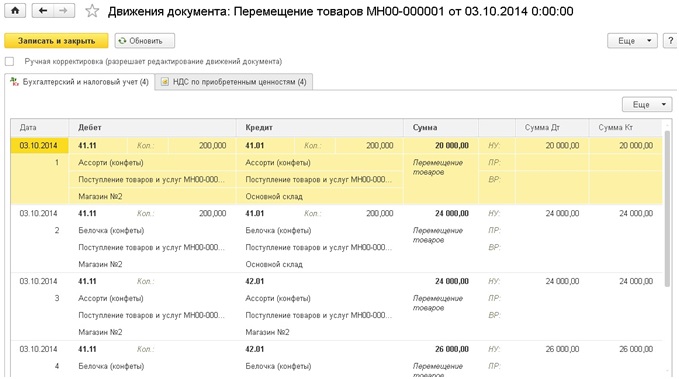Viewport: 679px width, 379px height.
Task: Click the green refresh arrows icon
Action: pyautogui.click(x=123, y=41)
